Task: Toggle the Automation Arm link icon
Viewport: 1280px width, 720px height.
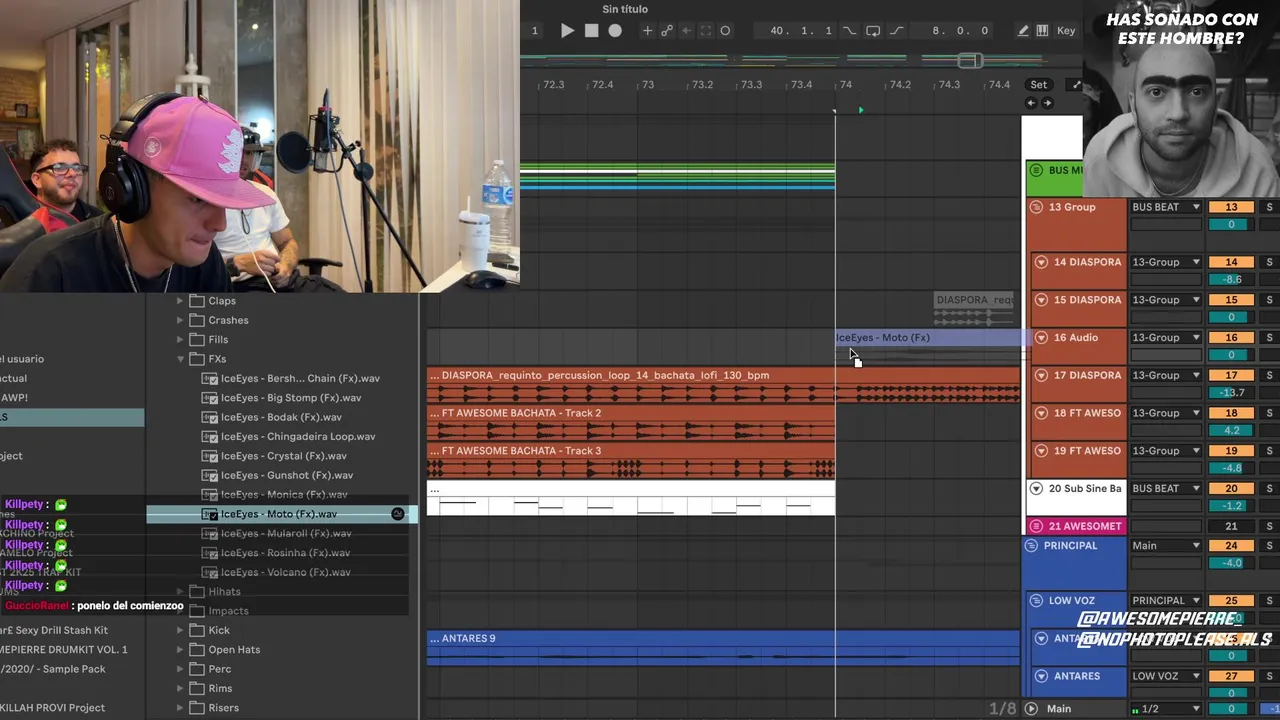Action: click(667, 31)
